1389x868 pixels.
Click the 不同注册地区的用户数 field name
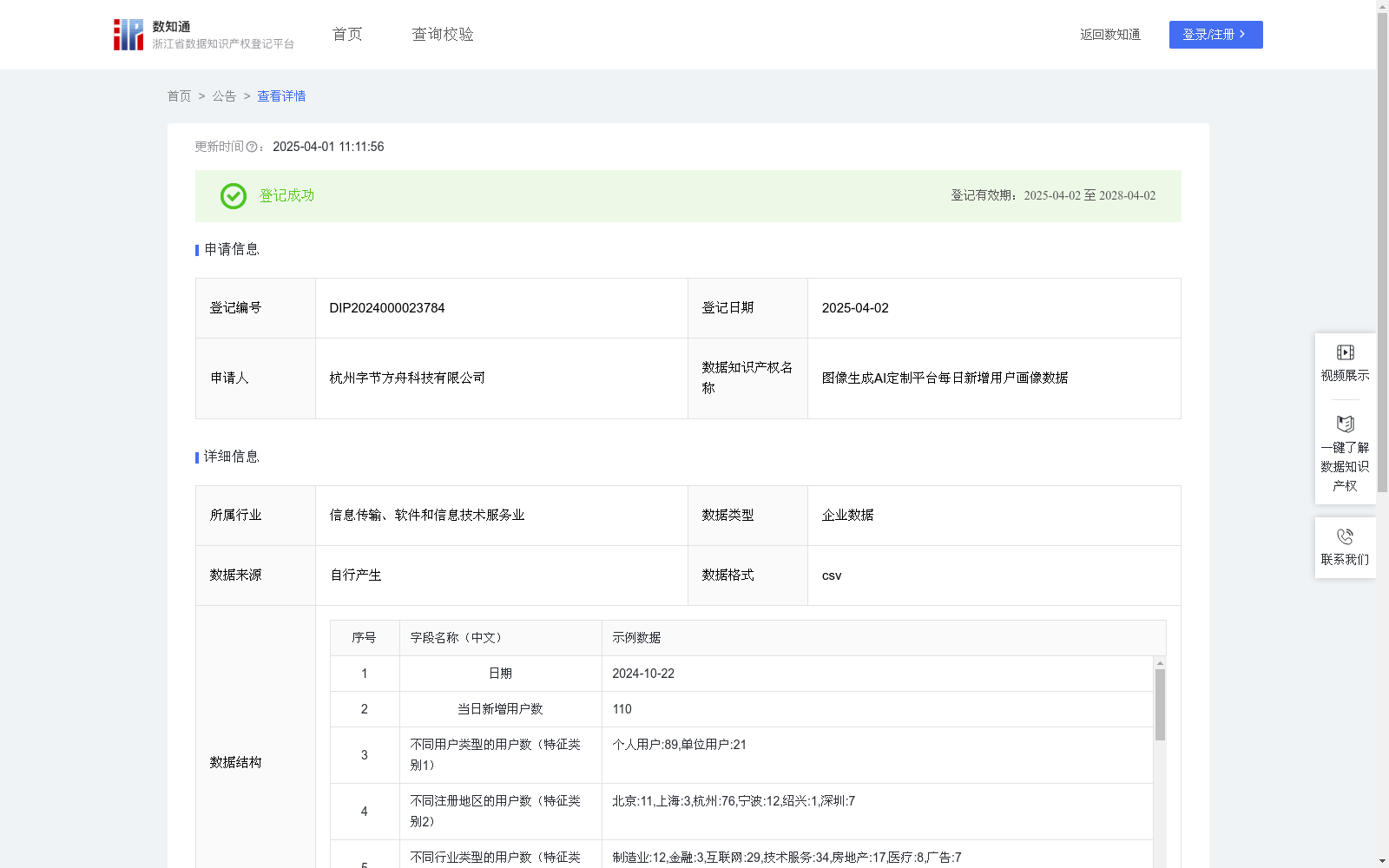pyautogui.click(x=496, y=812)
